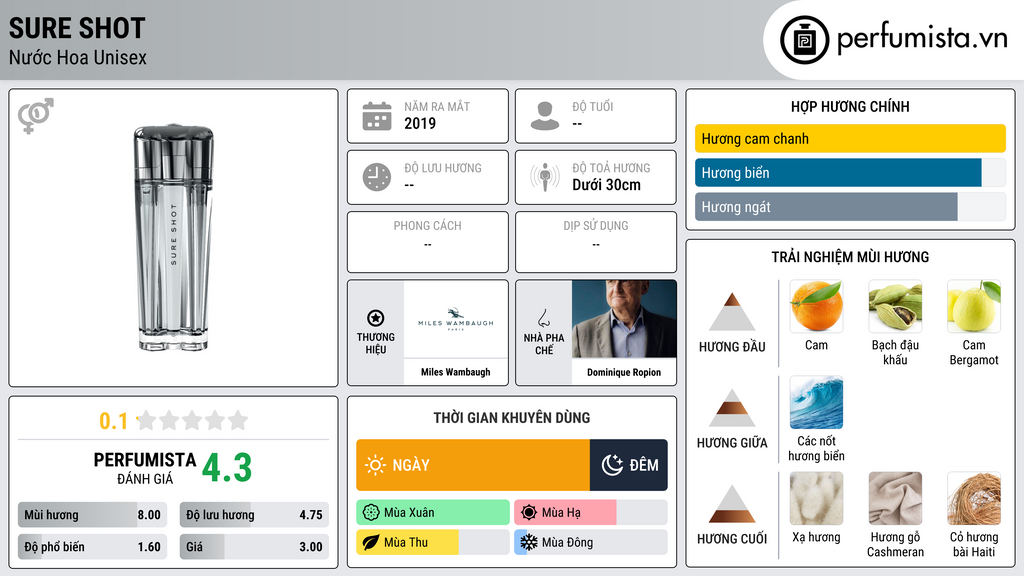The height and width of the screenshot is (576, 1024).
Task: Select the Đêm nighttime segment
Action: tap(629, 465)
